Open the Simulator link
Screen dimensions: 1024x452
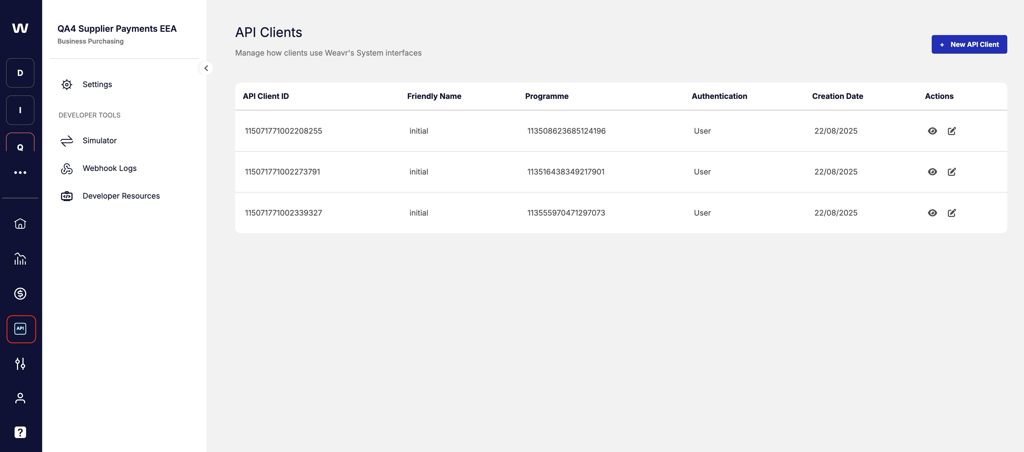click(x=99, y=141)
